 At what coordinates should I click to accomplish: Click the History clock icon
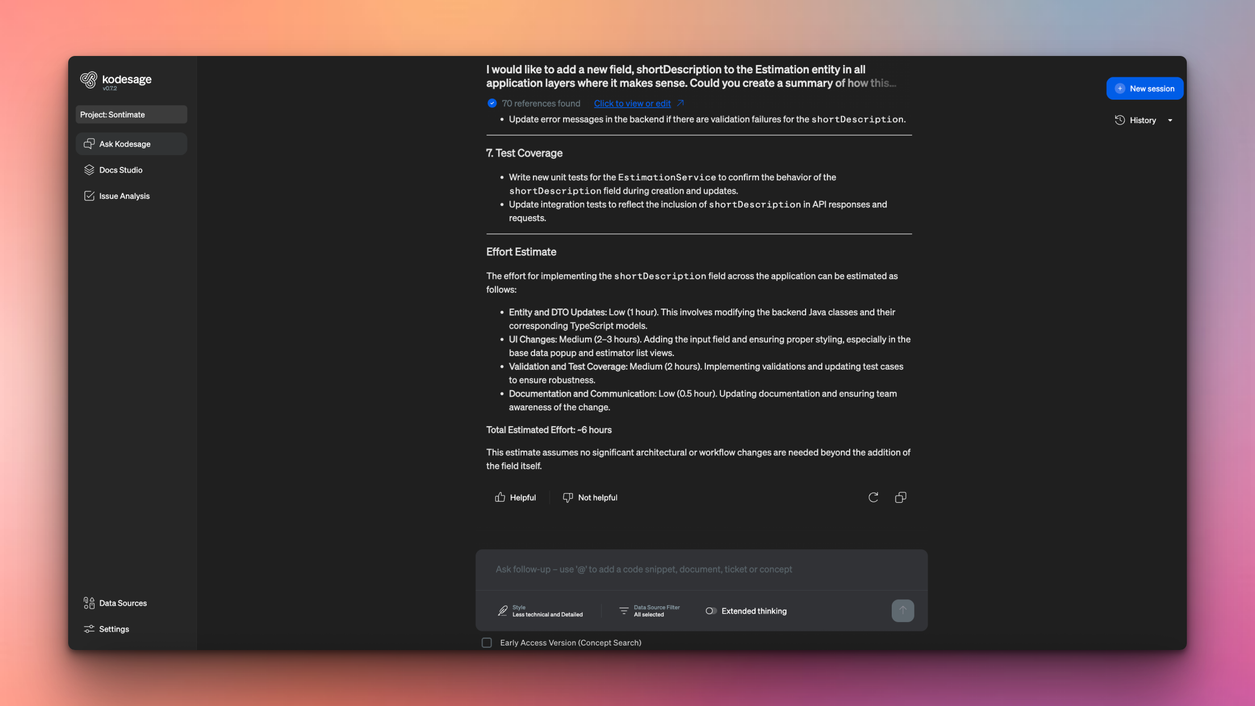point(1120,120)
